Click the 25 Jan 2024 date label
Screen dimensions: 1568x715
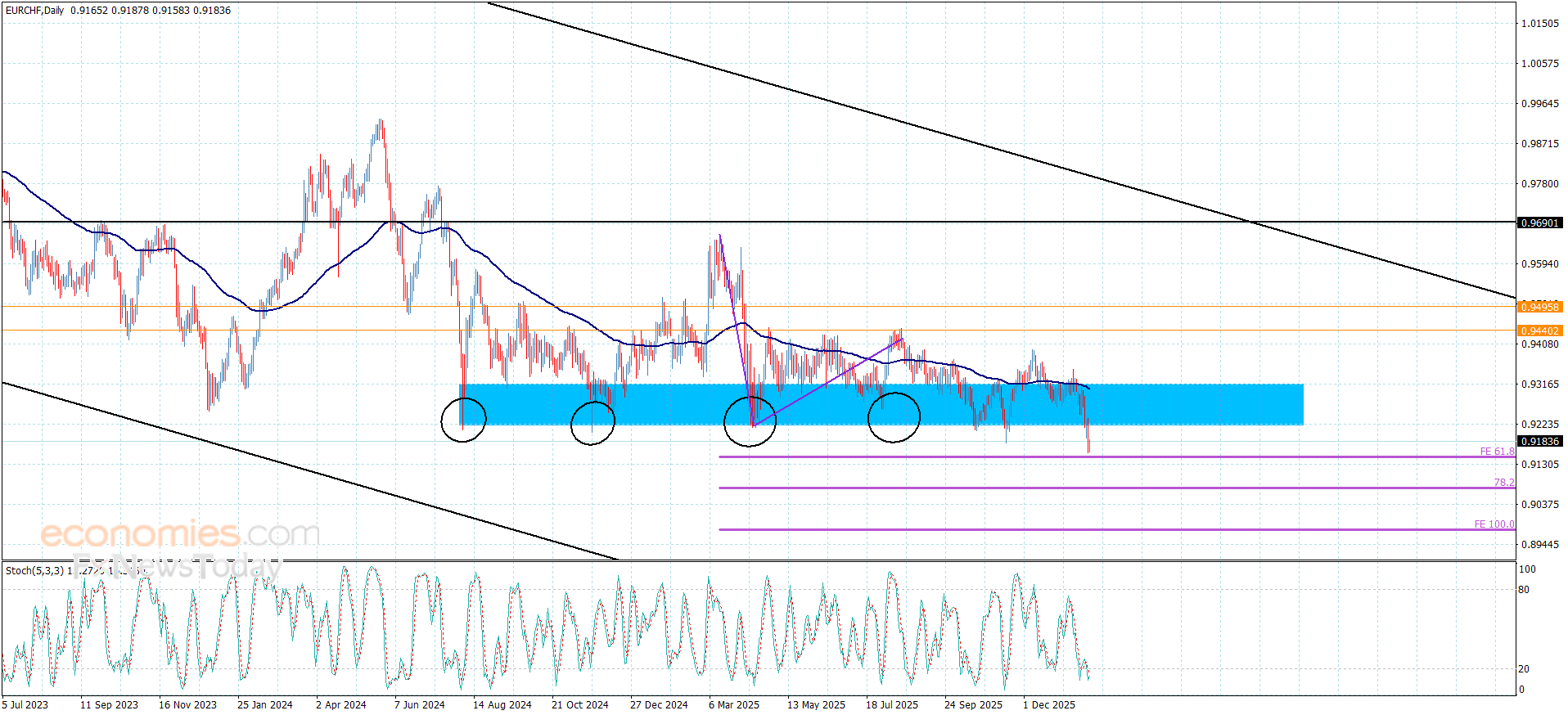(264, 705)
